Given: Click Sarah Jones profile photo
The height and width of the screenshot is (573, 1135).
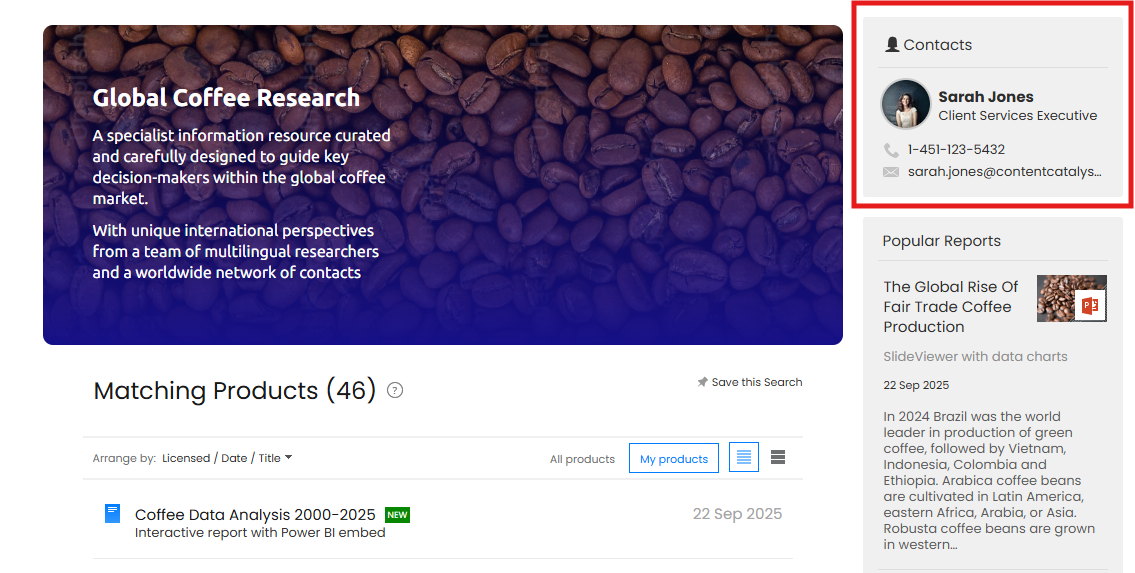Looking at the screenshot, I should [x=906, y=104].
